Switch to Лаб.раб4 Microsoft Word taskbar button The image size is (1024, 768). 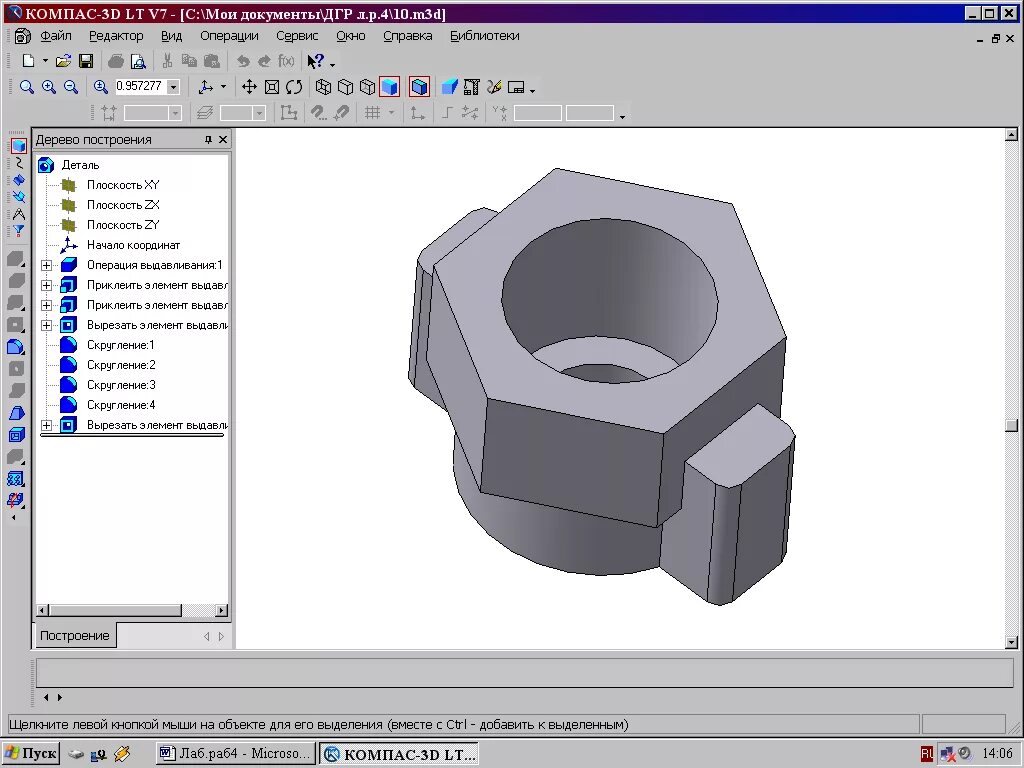coord(236,754)
